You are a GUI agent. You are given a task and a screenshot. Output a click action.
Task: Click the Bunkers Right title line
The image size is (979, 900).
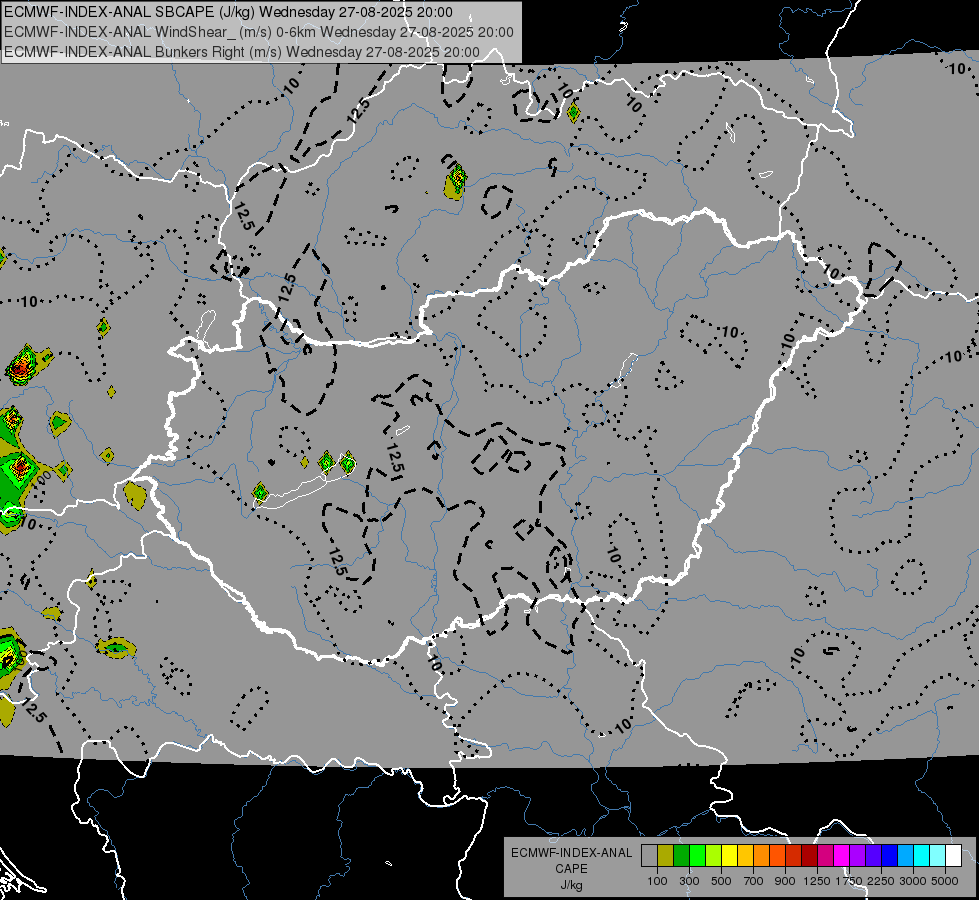pos(242,52)
